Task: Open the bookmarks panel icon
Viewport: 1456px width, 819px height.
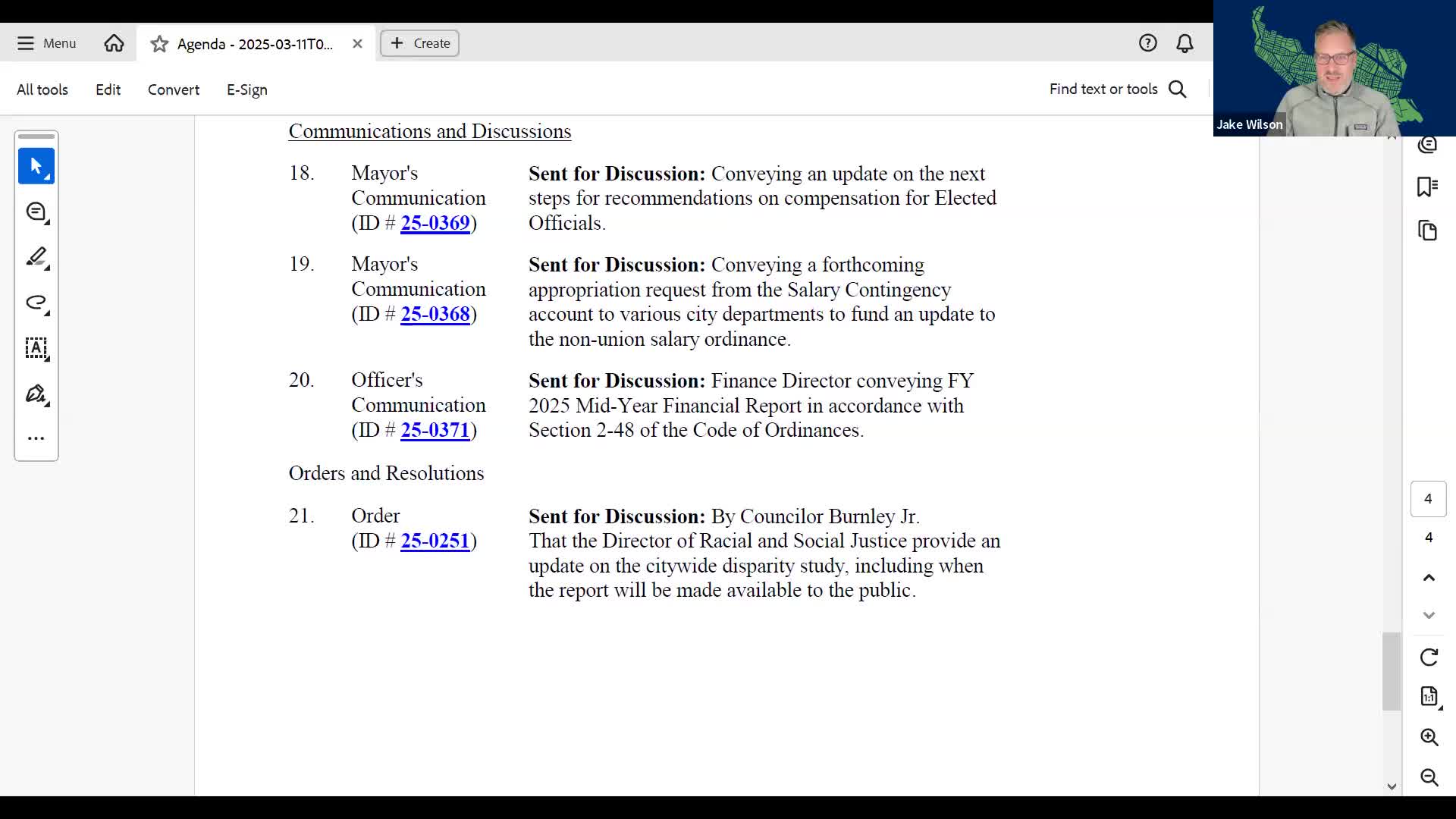Action: pyautogui.click(x=1428, y=187)
